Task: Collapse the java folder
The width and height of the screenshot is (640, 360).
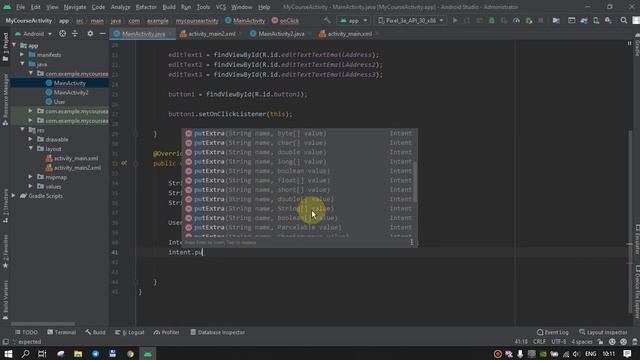Action: 22,64
